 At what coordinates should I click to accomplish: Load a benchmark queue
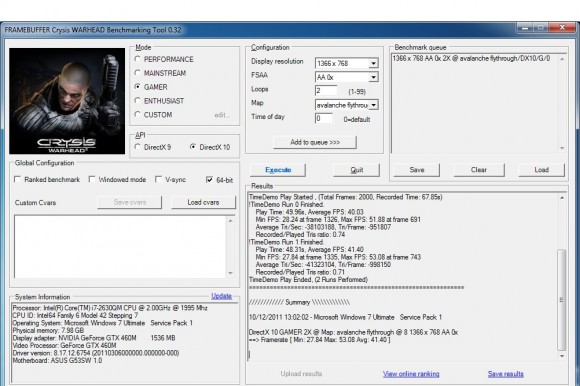pyautogui.click(x=541, y=170)
